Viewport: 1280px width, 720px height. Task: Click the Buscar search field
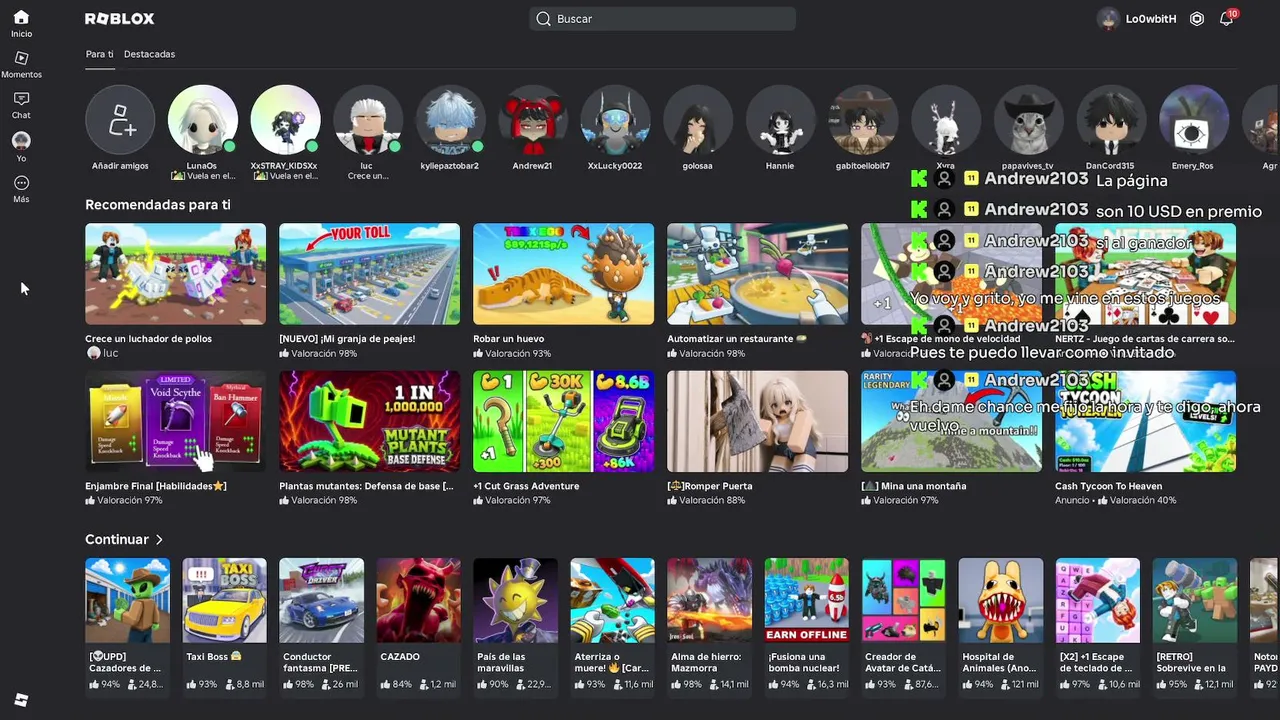tap(663, 19)
